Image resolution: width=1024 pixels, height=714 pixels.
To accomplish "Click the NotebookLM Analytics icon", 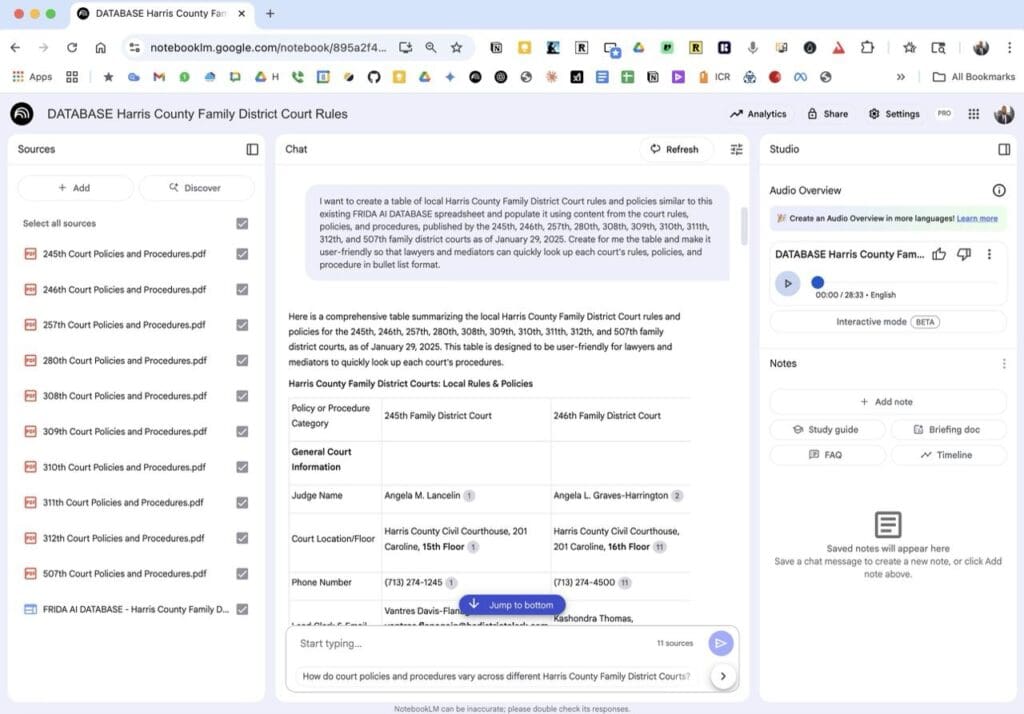I will tap(757, 113).
